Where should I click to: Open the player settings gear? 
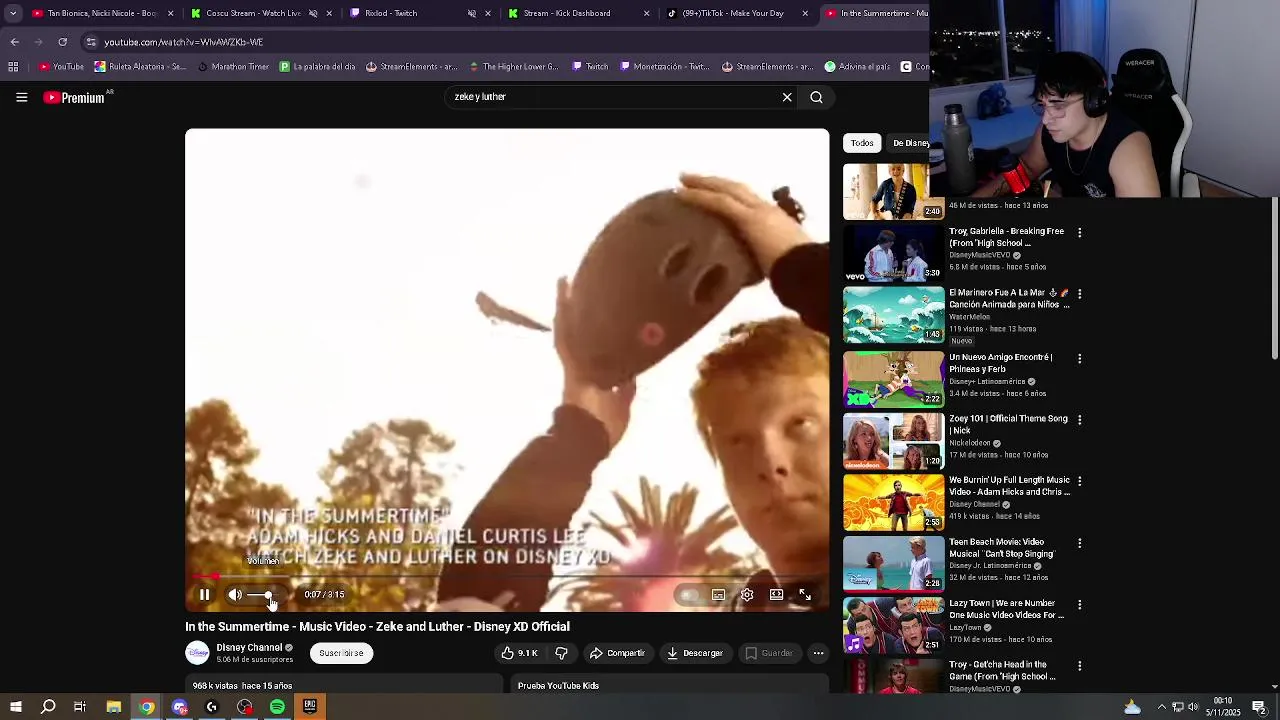coord(747,595)
